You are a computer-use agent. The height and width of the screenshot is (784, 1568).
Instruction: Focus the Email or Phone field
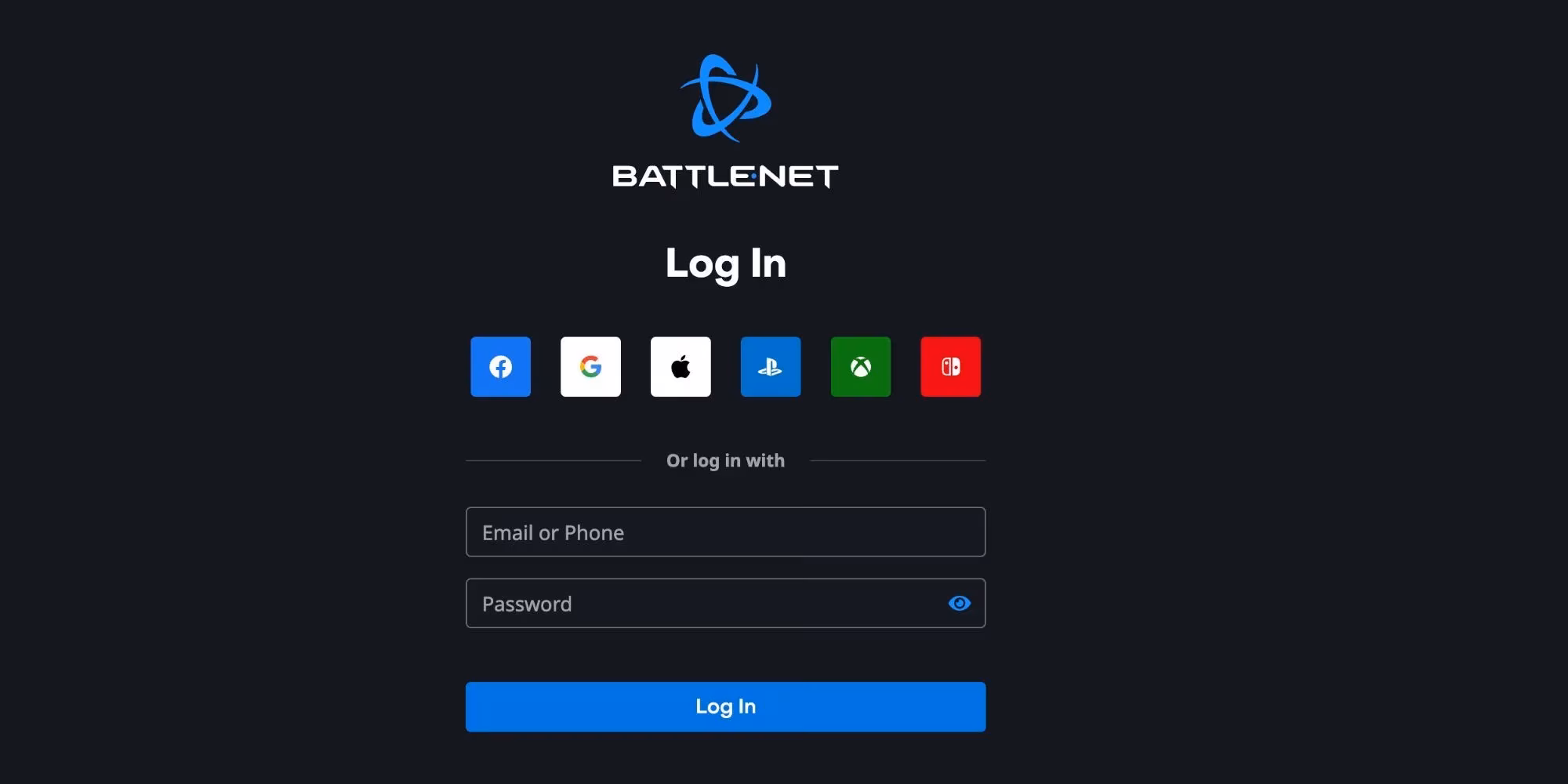725,532
